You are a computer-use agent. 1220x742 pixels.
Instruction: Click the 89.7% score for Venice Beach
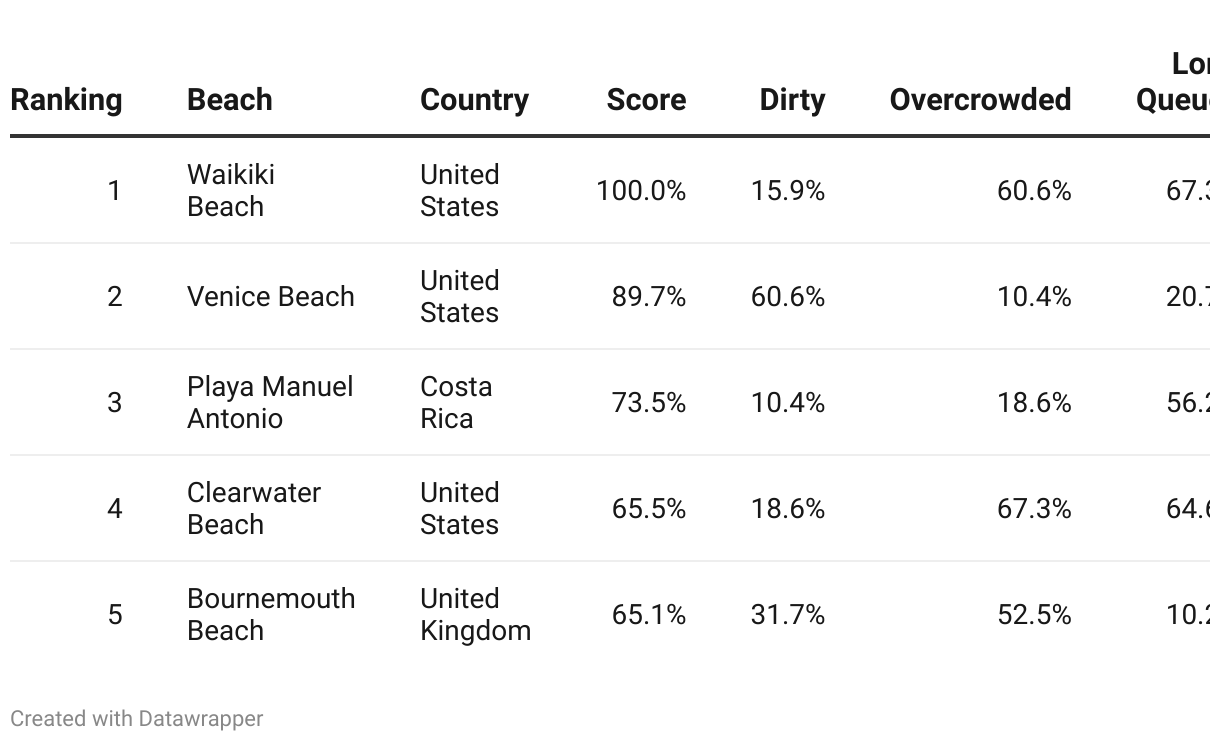point(649,297)
